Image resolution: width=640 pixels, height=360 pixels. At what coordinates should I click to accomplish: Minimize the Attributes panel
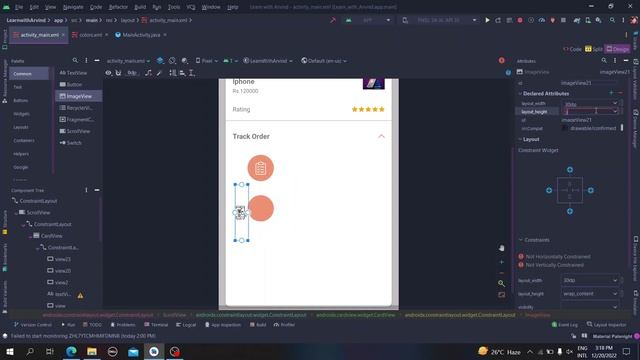[626, 60]
